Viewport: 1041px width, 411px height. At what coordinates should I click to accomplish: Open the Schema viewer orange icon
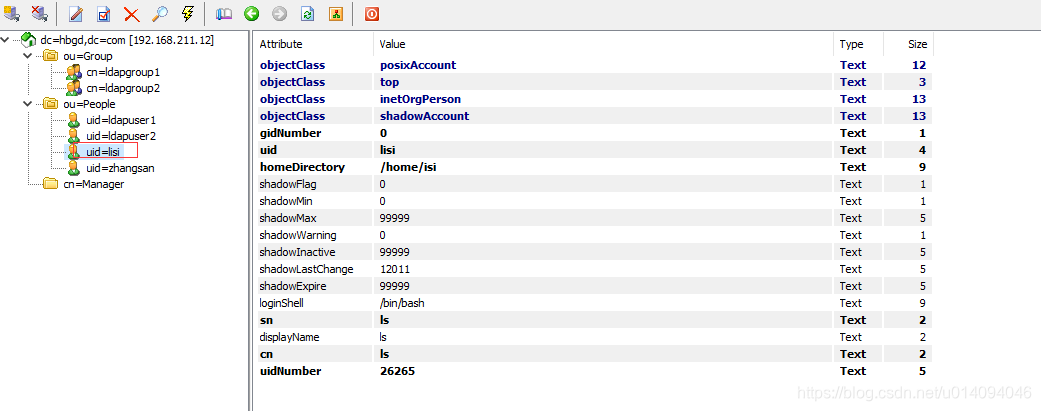pyautogui.click(x=335, y=13)
